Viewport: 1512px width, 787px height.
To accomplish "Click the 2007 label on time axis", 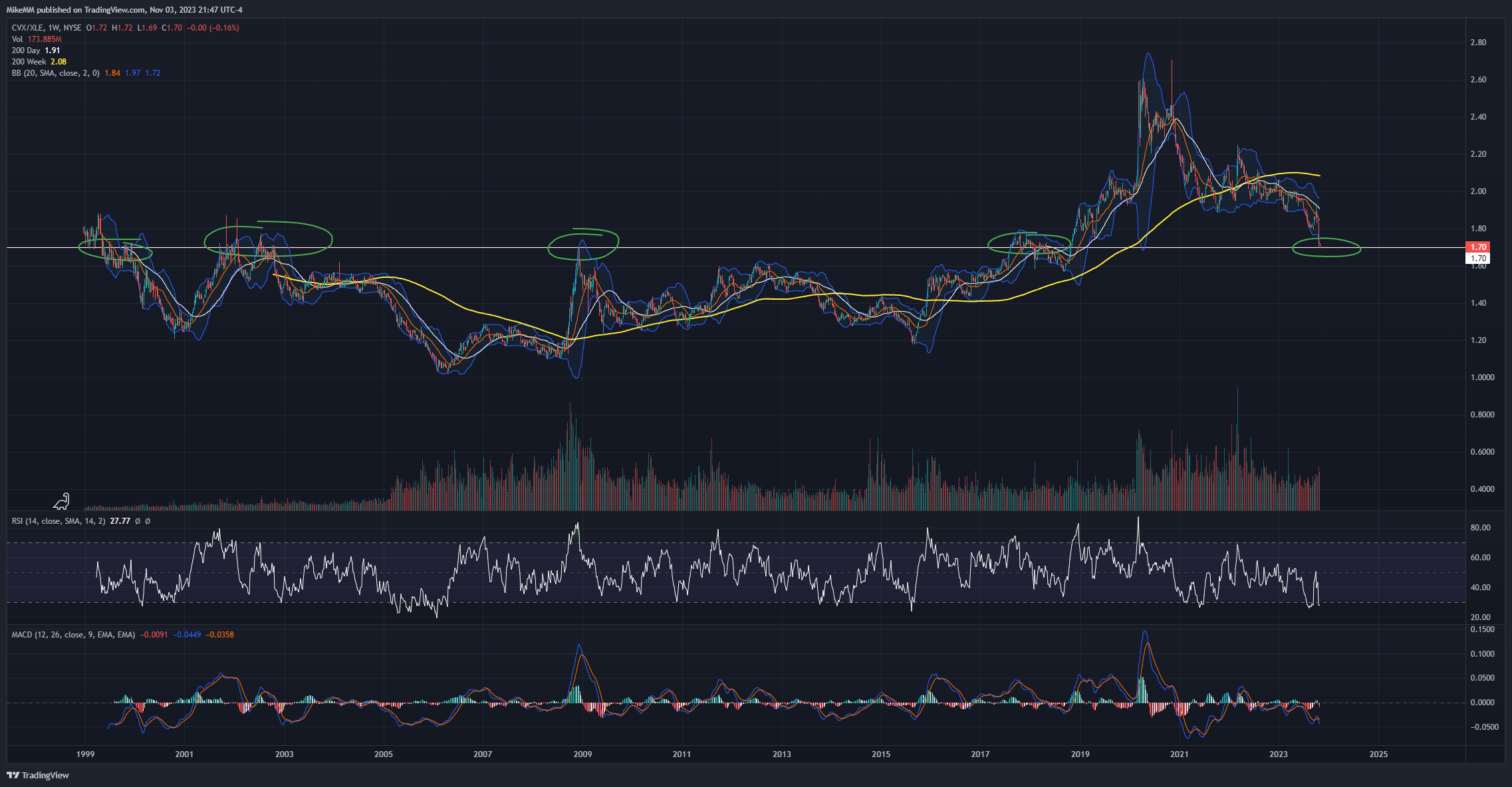I will click(x=483, y=754).
